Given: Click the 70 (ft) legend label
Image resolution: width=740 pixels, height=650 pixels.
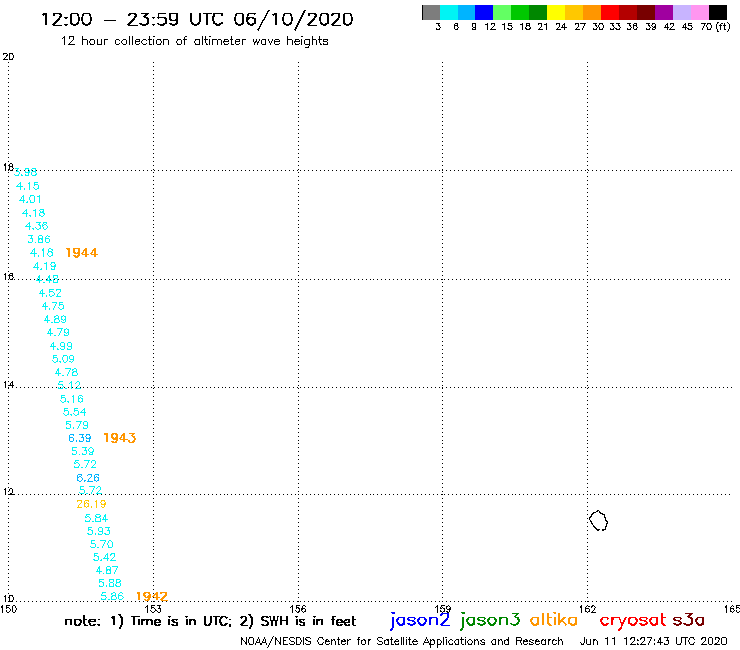Looking at the screenshot, I should [715, 26].
